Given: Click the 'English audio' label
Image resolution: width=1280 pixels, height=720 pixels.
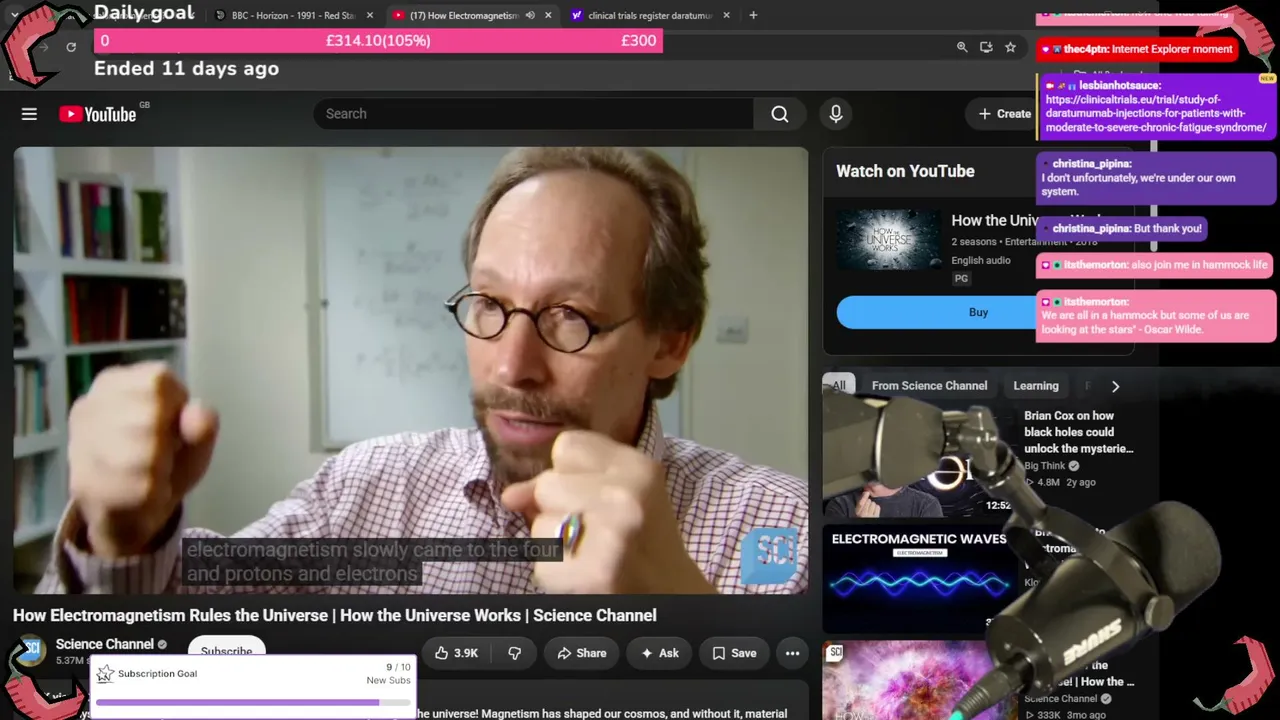Looking at the screenshot, I should point(981,260).
